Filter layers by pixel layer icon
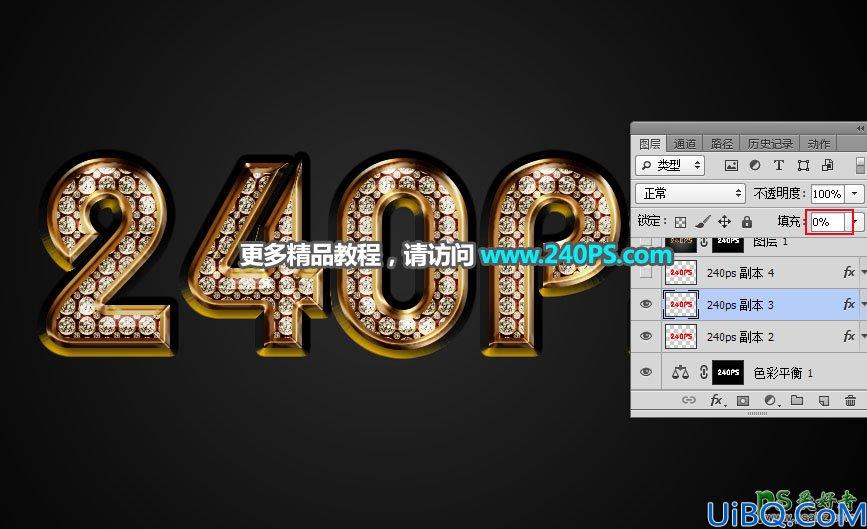This screenshot has width=867, height=529. point(731,165)
